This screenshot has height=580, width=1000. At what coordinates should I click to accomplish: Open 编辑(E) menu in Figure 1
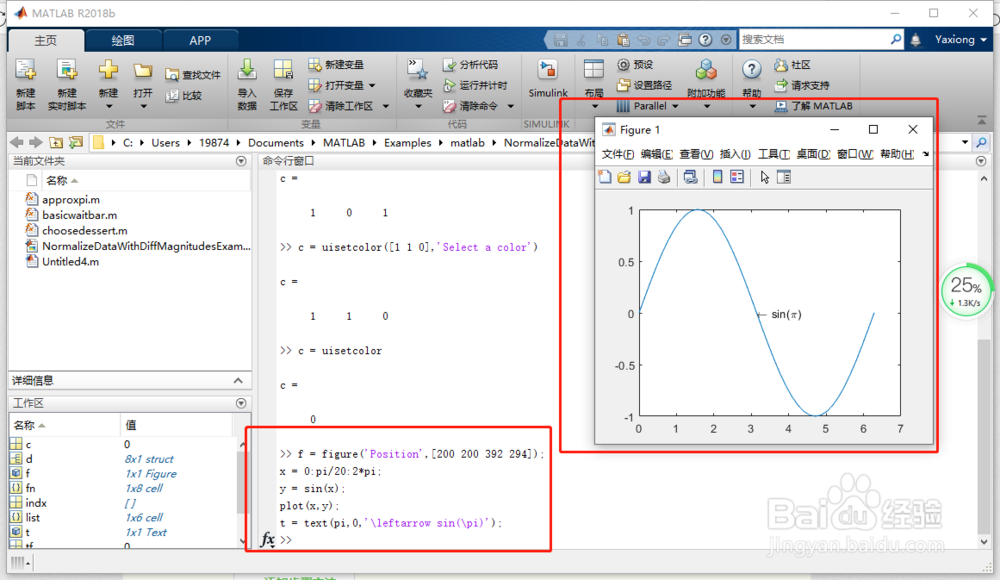[657, 154]
